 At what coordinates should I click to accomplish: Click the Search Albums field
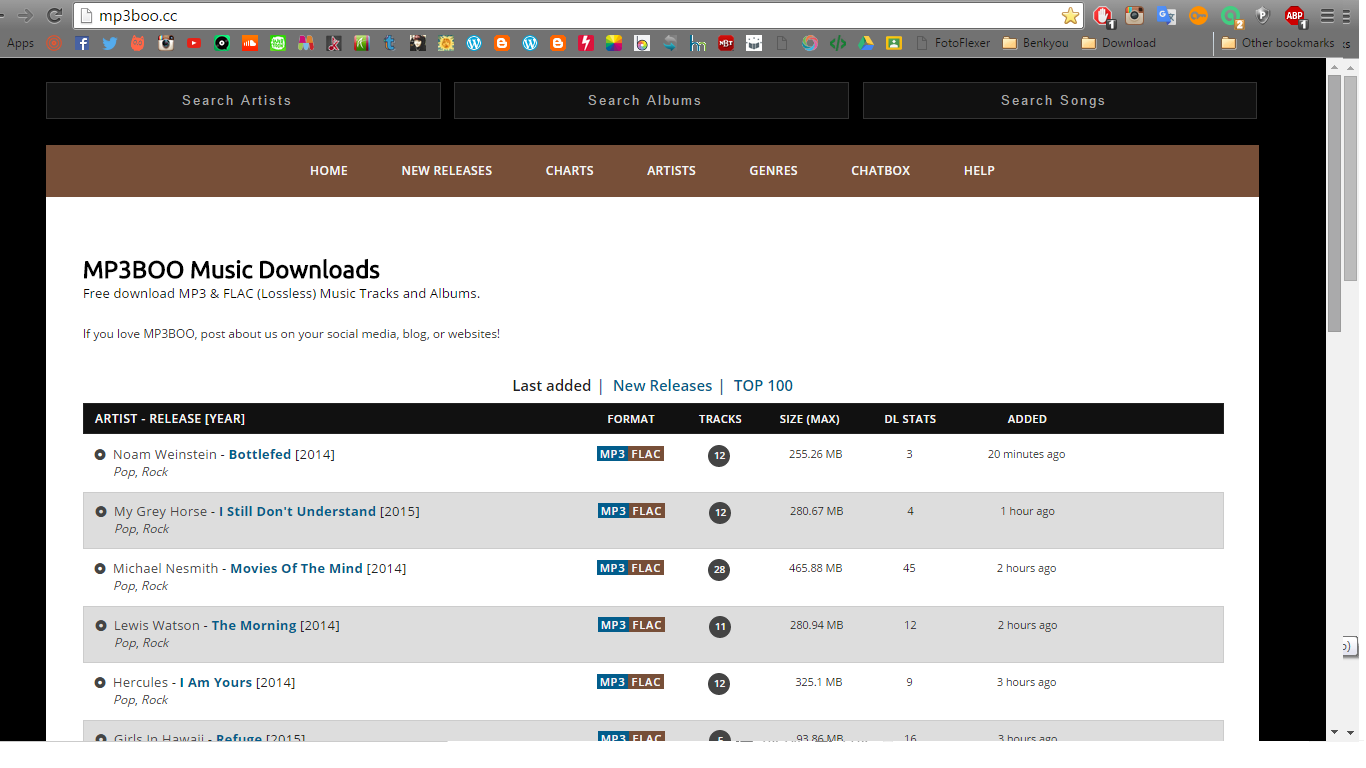click(x=651, y=100)
